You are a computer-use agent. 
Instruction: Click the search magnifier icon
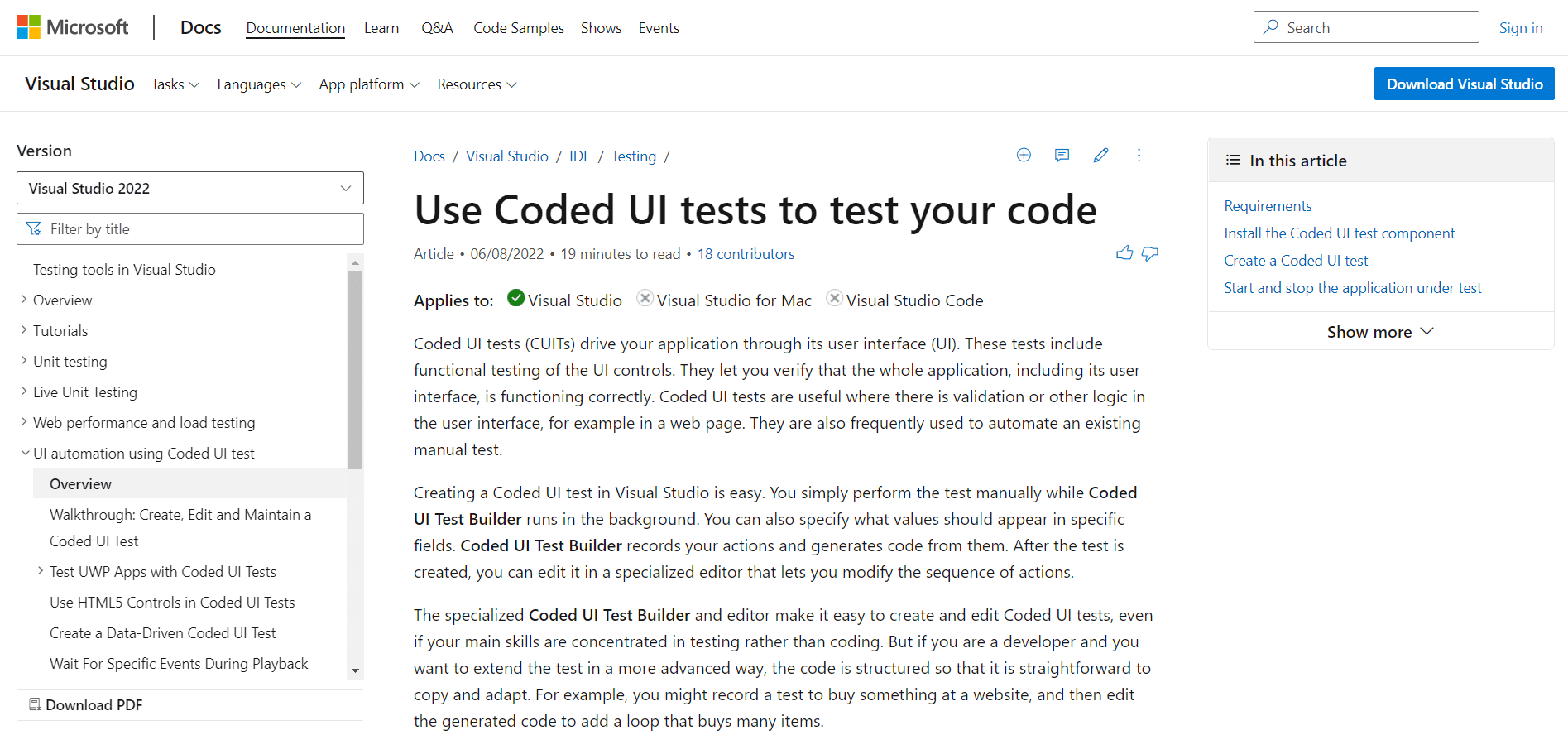(x=1272, y=26)
